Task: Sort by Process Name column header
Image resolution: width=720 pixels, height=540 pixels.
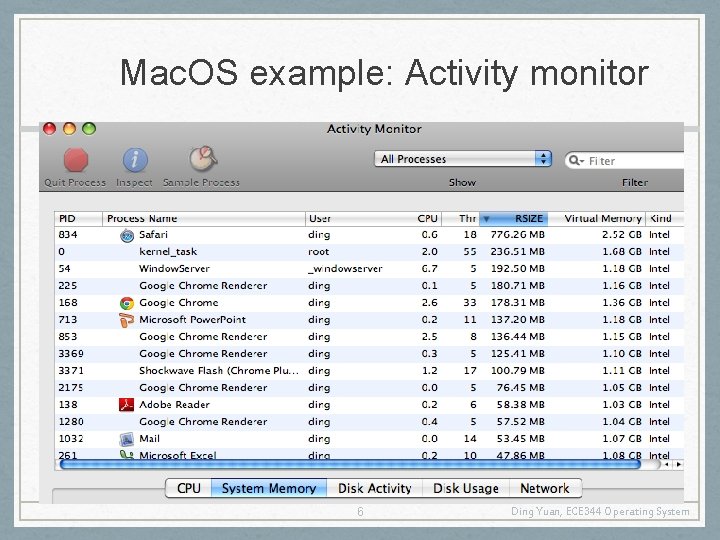Action: tap(204, 219)
